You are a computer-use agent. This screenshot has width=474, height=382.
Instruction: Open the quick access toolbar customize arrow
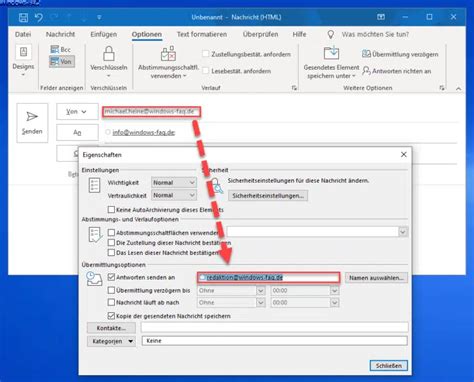(99, 17)
